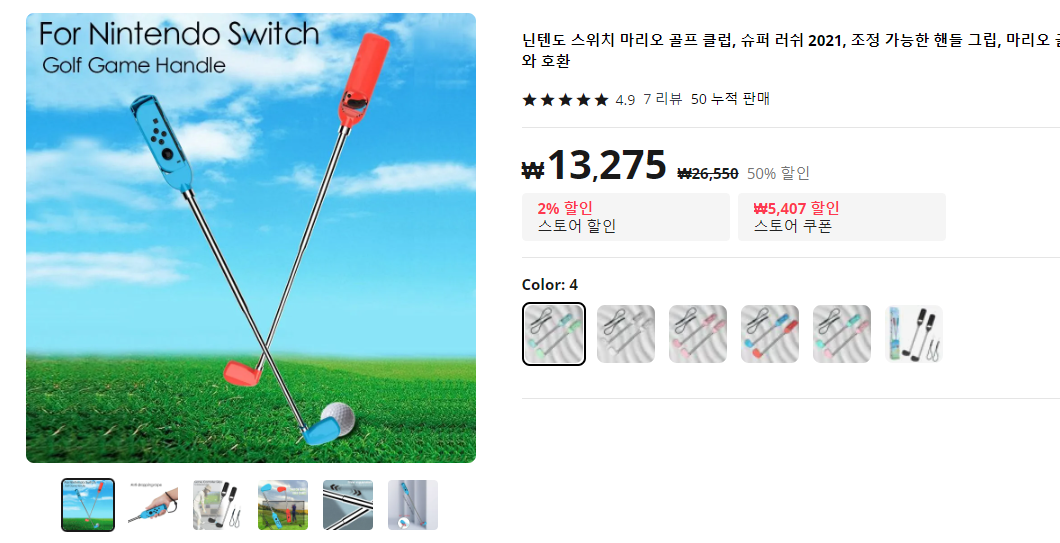Choose the second white color variant
This screenshot has width=1060, height=543.
pos(626,334)
